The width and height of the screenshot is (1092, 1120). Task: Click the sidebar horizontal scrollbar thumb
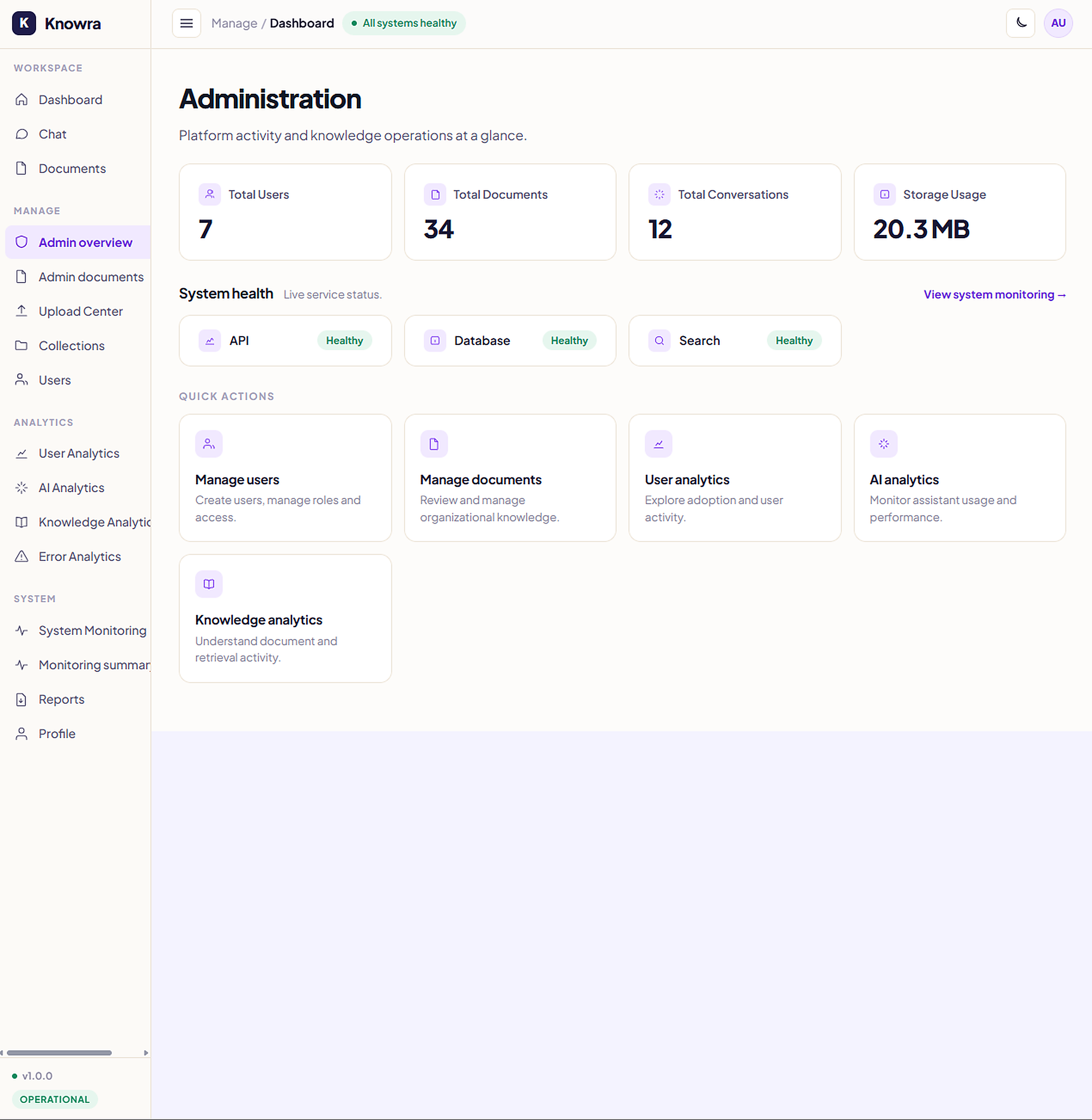coord(59,1053)
